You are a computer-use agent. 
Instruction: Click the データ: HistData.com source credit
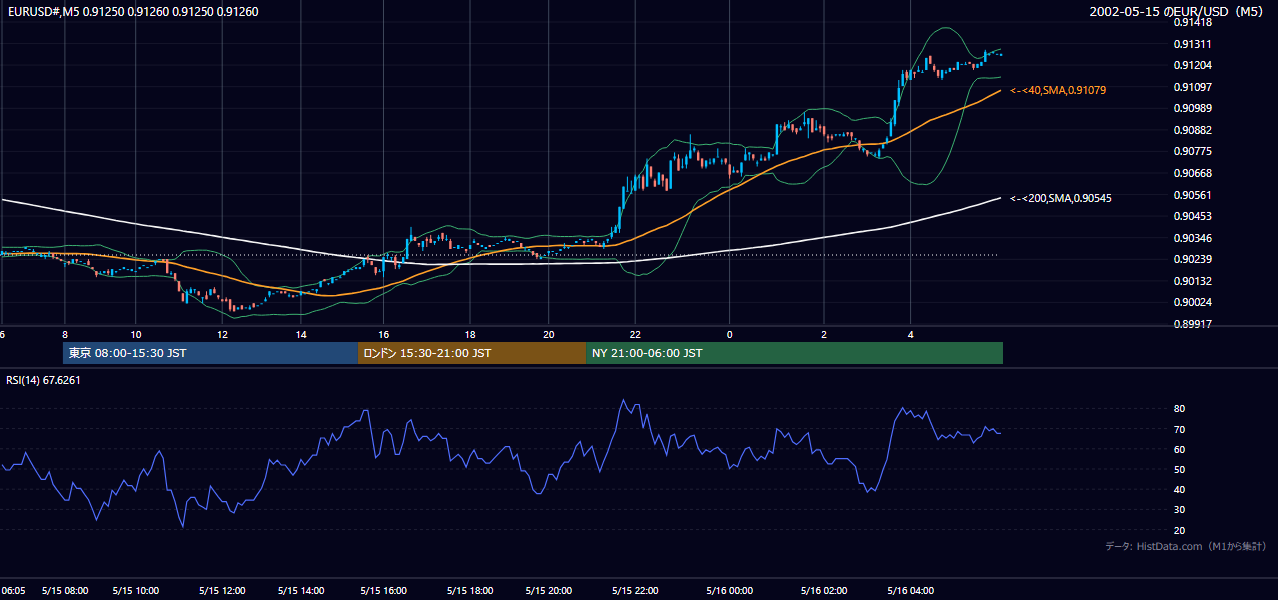tap(1186, 547)
